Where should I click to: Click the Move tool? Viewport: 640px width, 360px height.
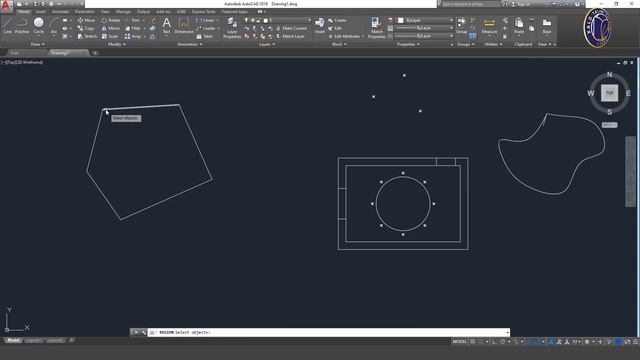[x=86, y=20]
